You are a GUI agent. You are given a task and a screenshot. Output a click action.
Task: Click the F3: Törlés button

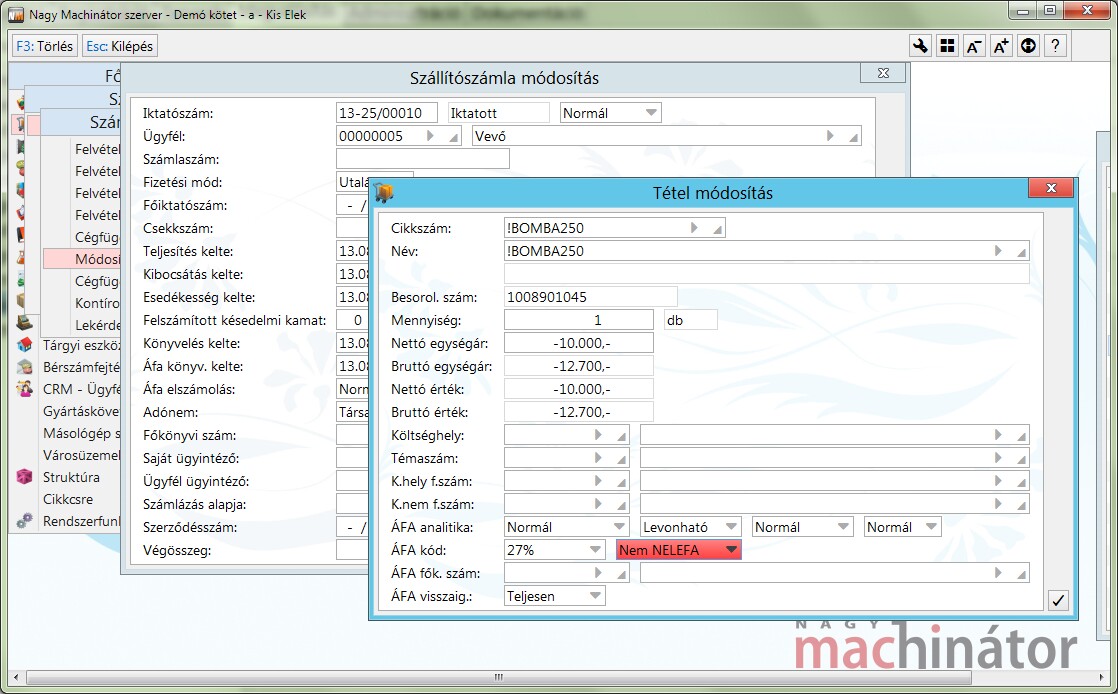[44, 46]
